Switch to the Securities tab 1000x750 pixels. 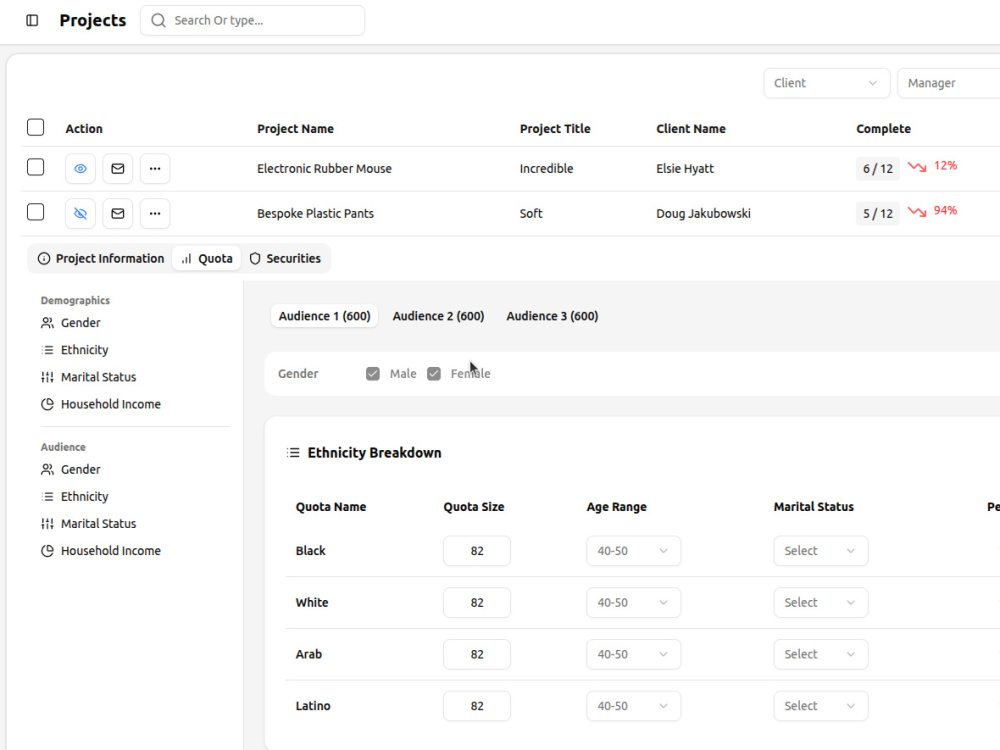point(285,258)
